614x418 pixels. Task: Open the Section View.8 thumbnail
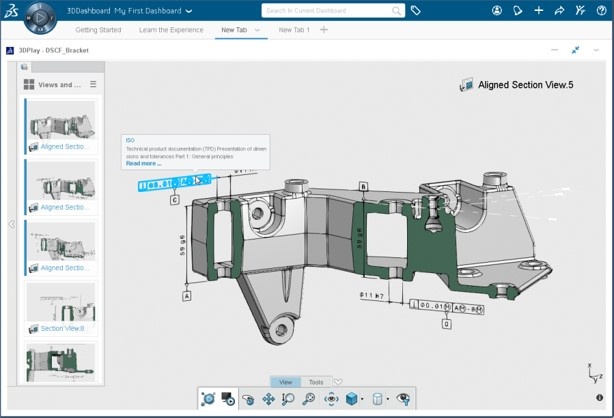click(61, 308)
